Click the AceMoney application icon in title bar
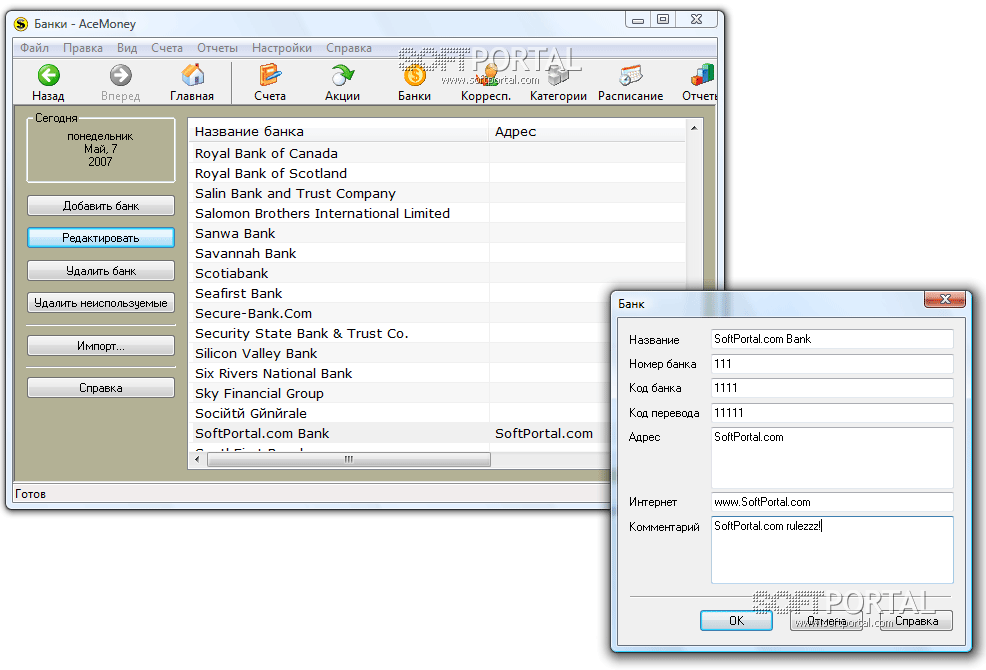 [x=21, y=24]
